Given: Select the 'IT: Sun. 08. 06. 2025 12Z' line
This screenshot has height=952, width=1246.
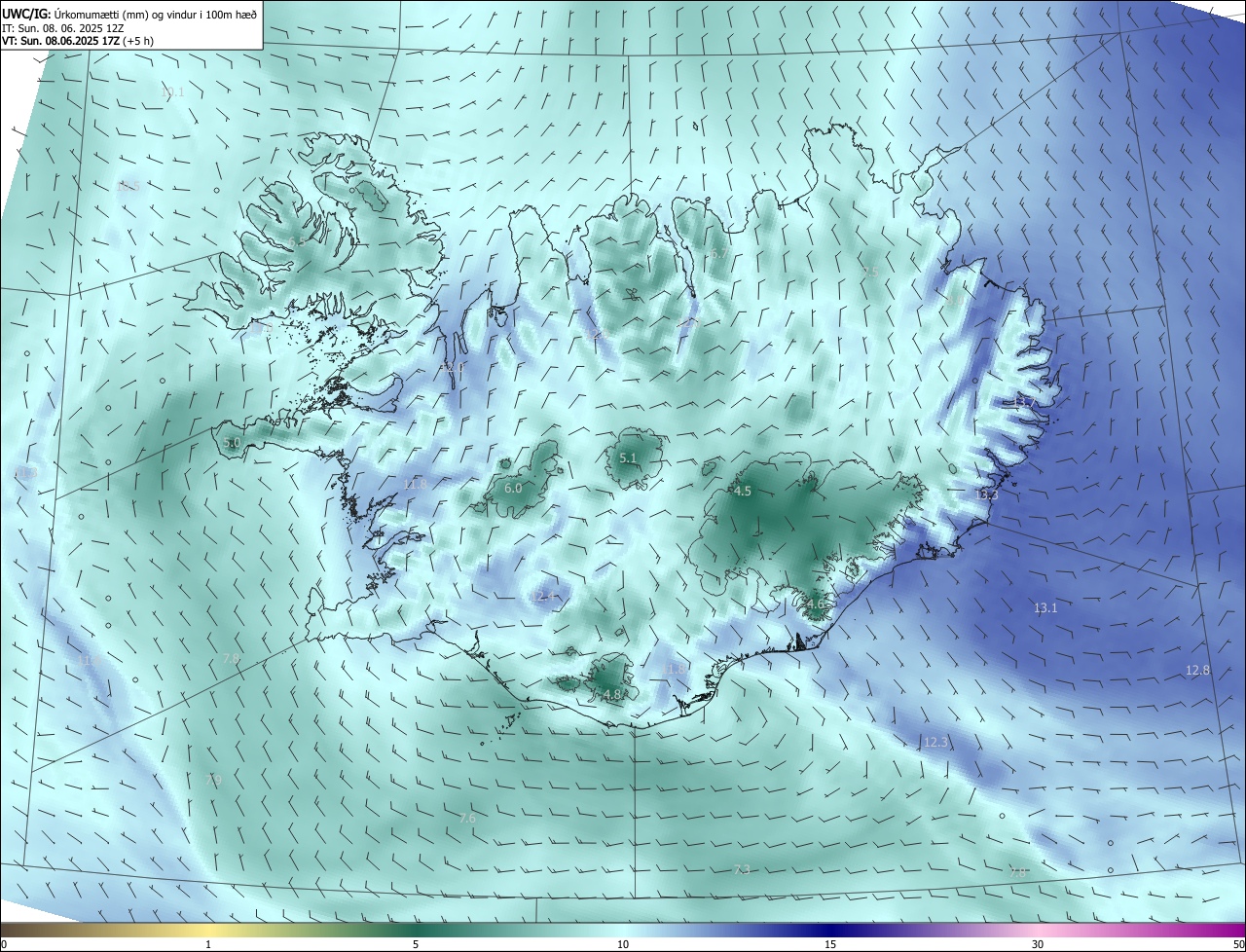Looking at the screenshot, I should [62, 27].
